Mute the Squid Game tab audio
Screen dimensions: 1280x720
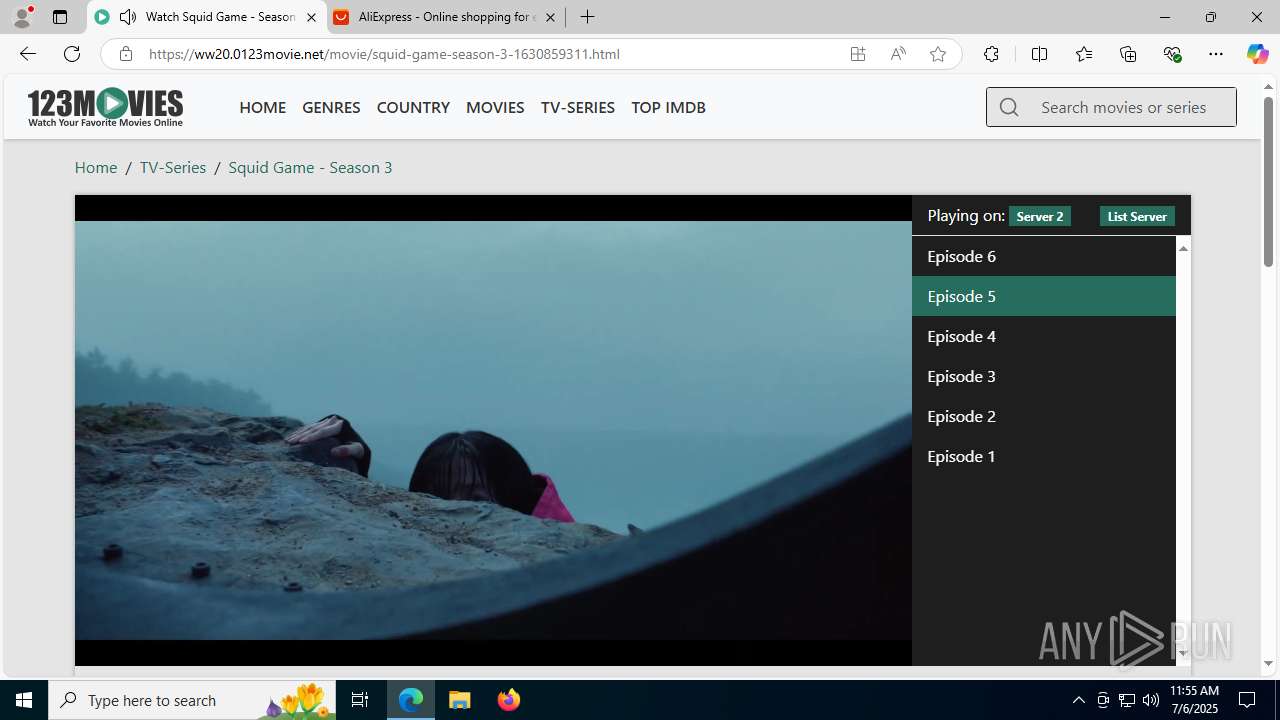point(128,17)
